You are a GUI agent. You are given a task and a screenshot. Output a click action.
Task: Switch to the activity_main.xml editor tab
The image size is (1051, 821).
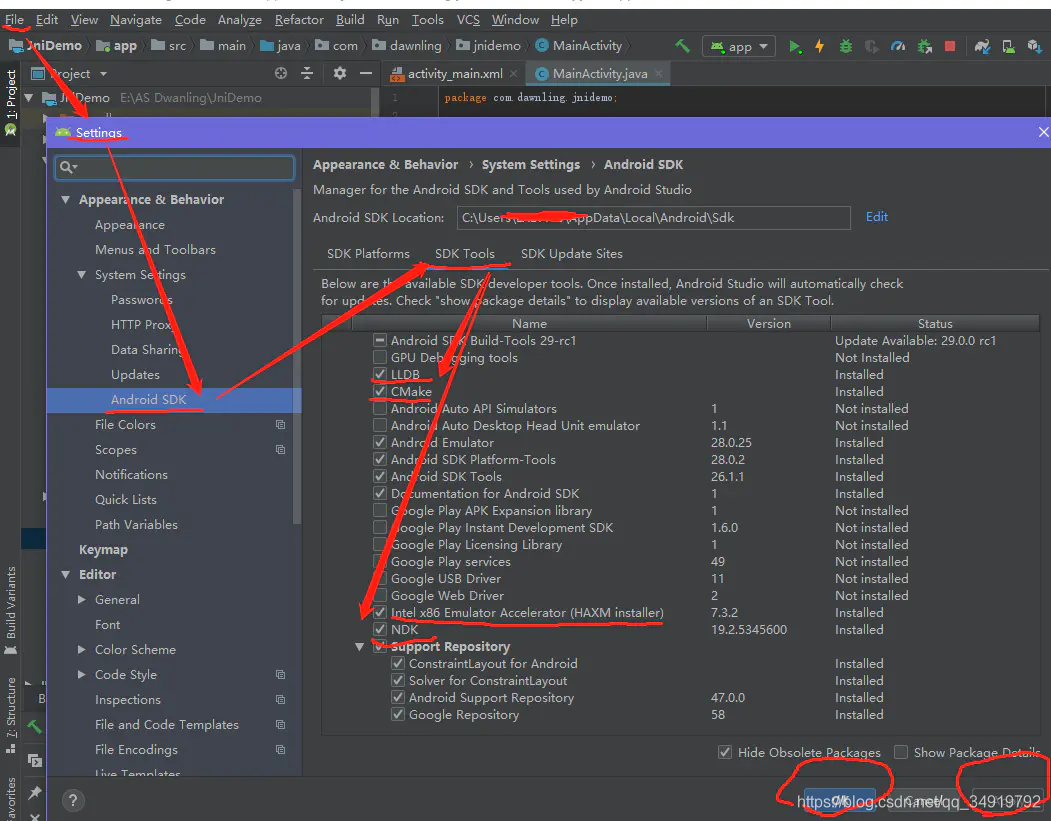tap(454, 74)
